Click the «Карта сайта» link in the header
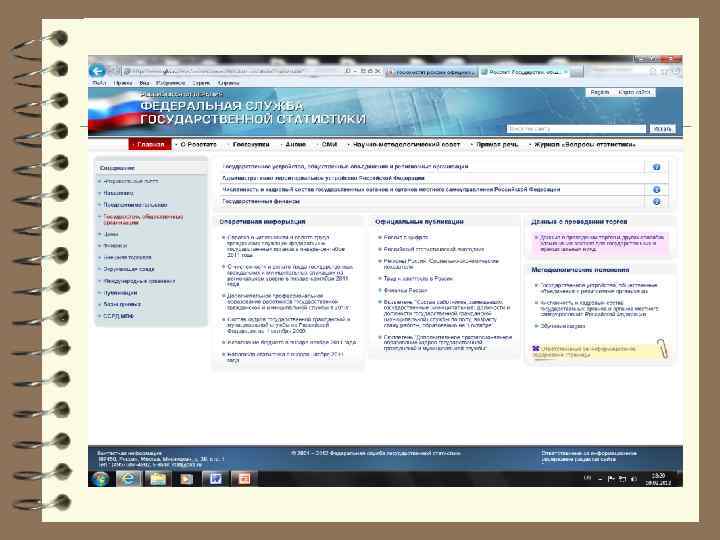Screen dimensions: 720x540 coord(634,92)
